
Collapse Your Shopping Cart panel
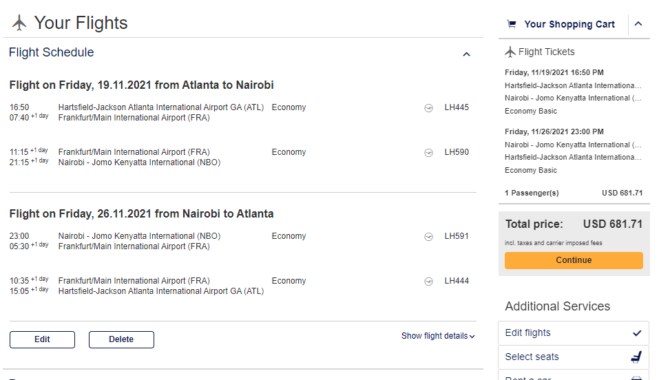[638, 24]
